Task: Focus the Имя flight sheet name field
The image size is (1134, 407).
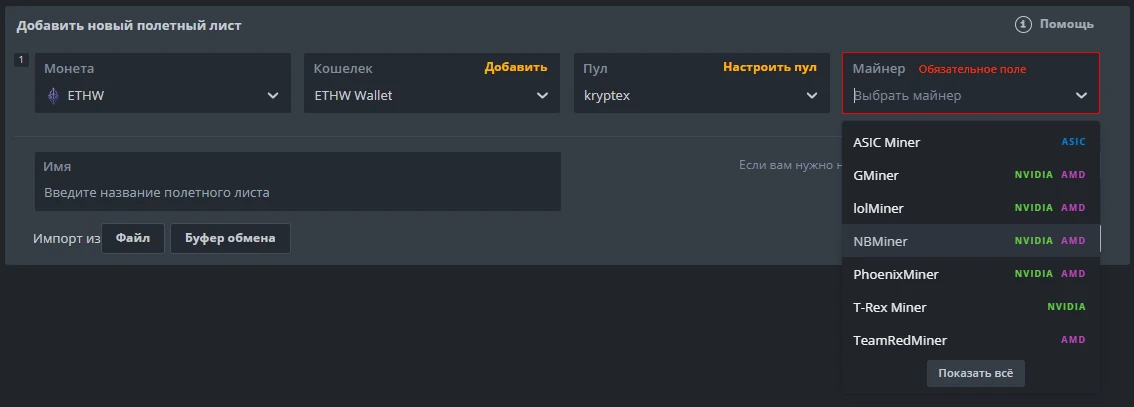Action: click(x=297, y=192)
